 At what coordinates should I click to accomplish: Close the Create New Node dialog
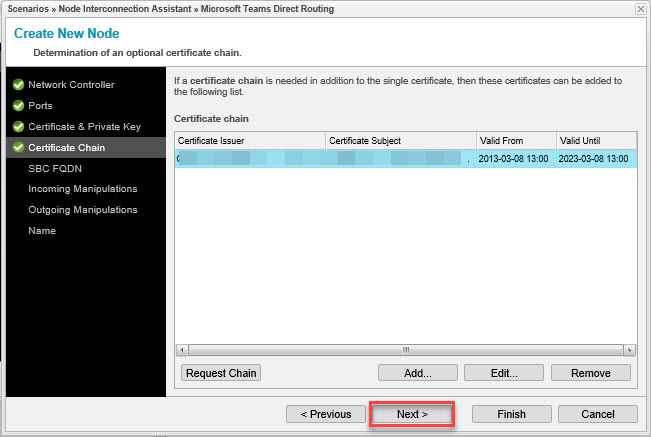[x=640, y=9]
